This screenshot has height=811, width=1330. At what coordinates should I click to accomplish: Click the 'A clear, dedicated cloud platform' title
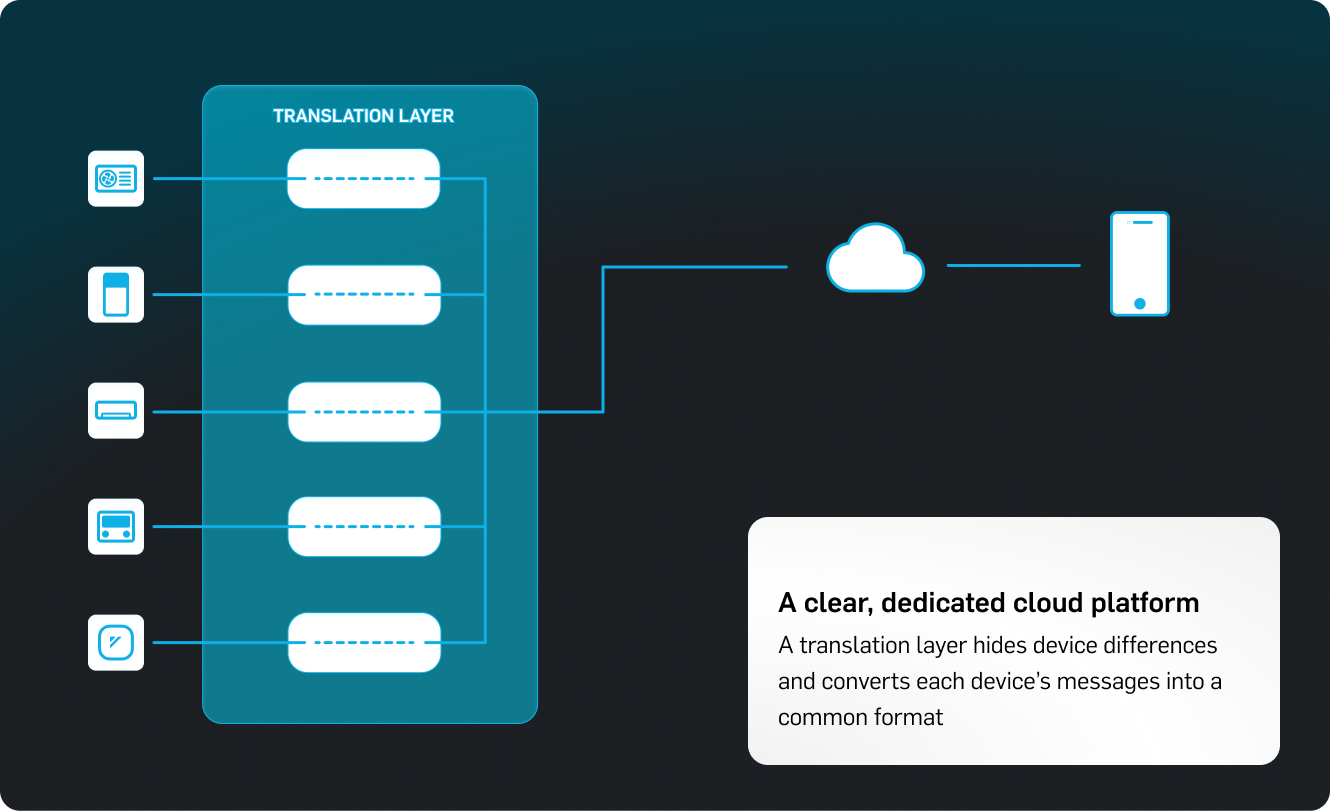(988, 602)
